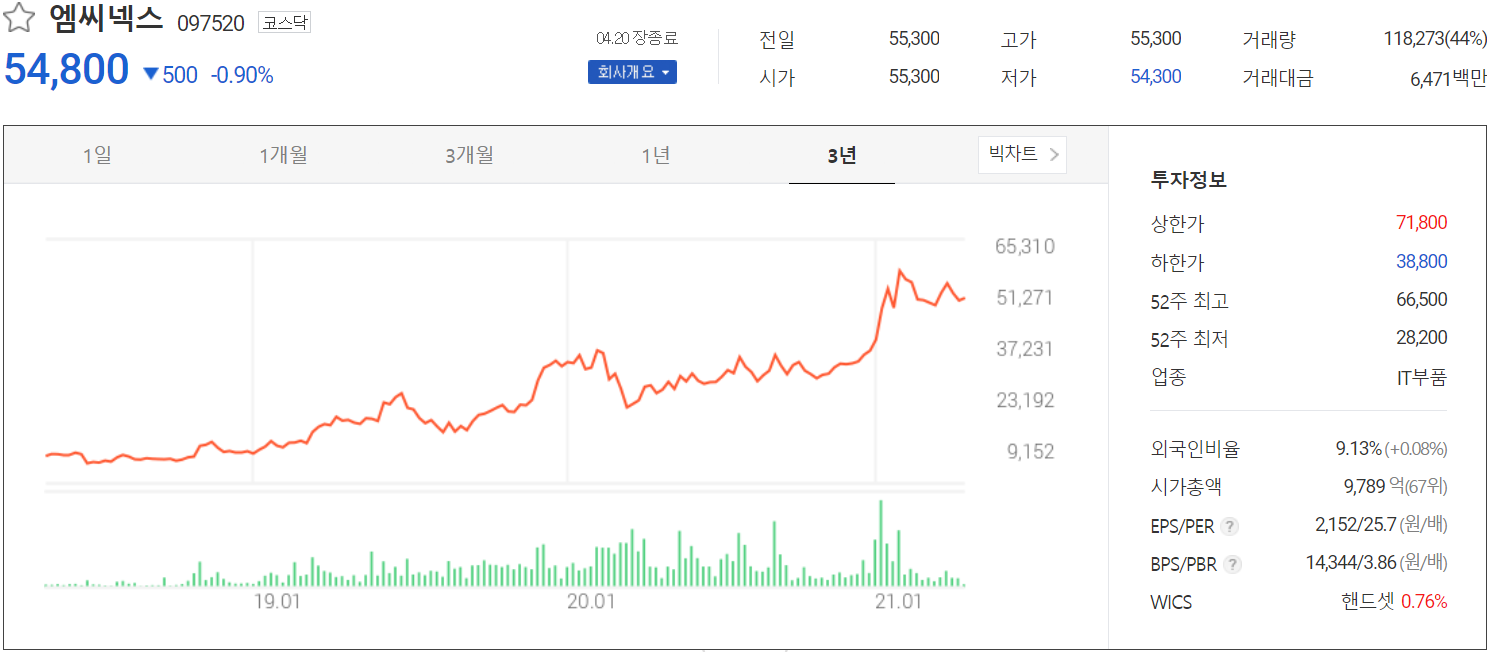1489x652 pixels.
Task: Click the 19.01 date label on chart
Action: (277, 601)
